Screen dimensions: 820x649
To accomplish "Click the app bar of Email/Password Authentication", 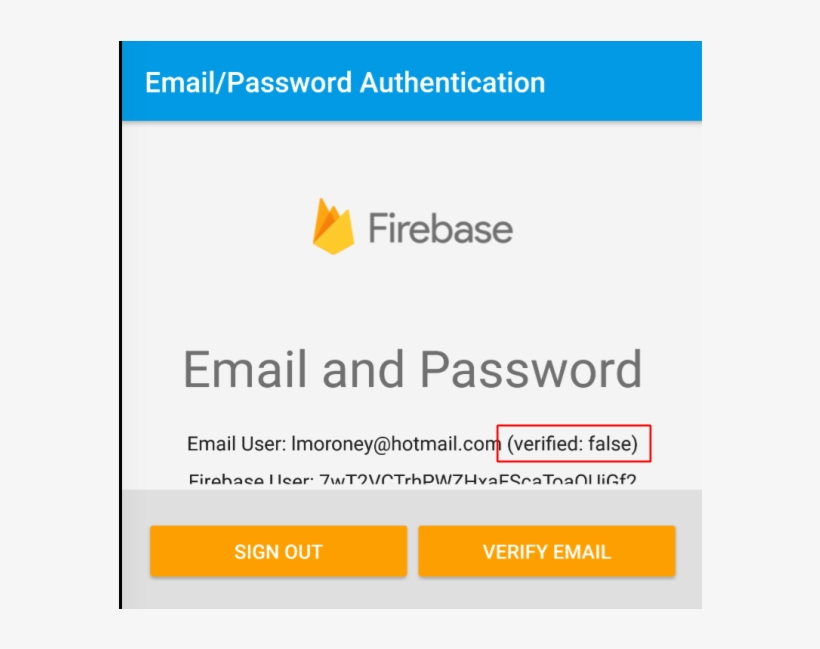I will pyautogui.click(x=415, y=82).
